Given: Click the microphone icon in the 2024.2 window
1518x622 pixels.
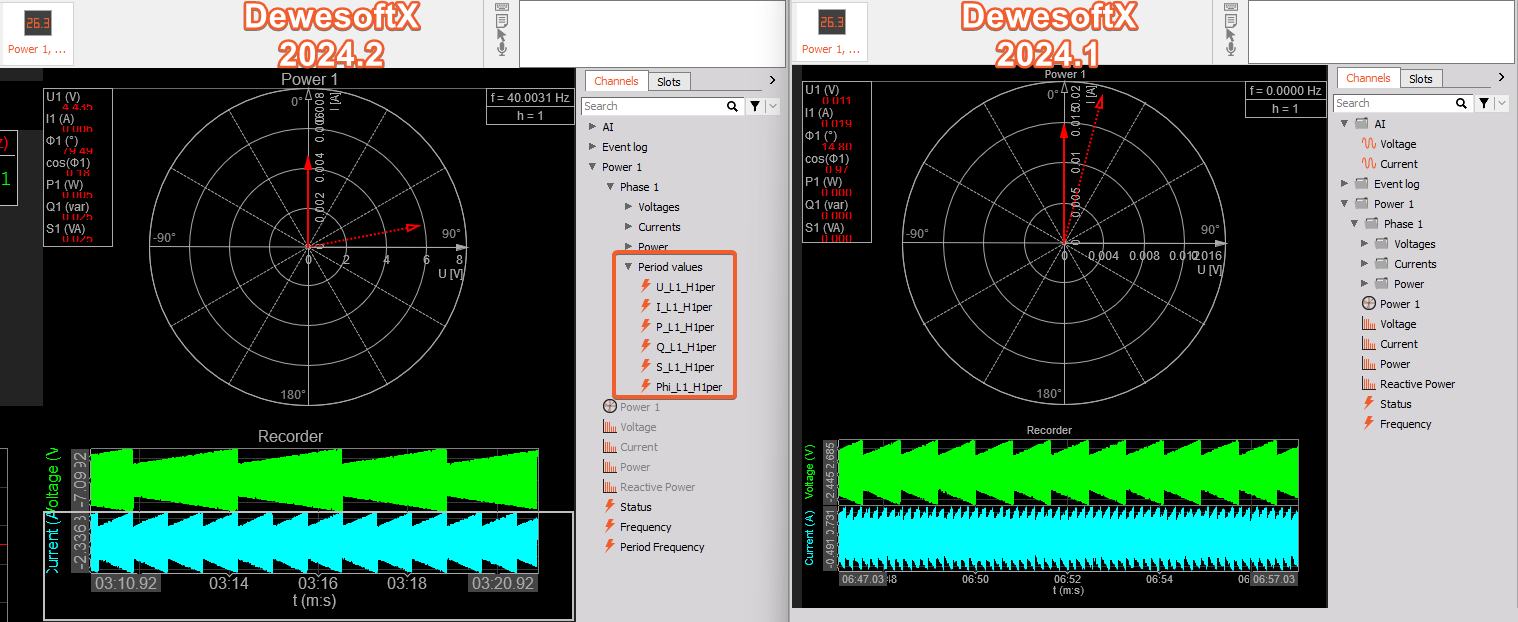Looking at the screenshot, I should pos(502,48).
